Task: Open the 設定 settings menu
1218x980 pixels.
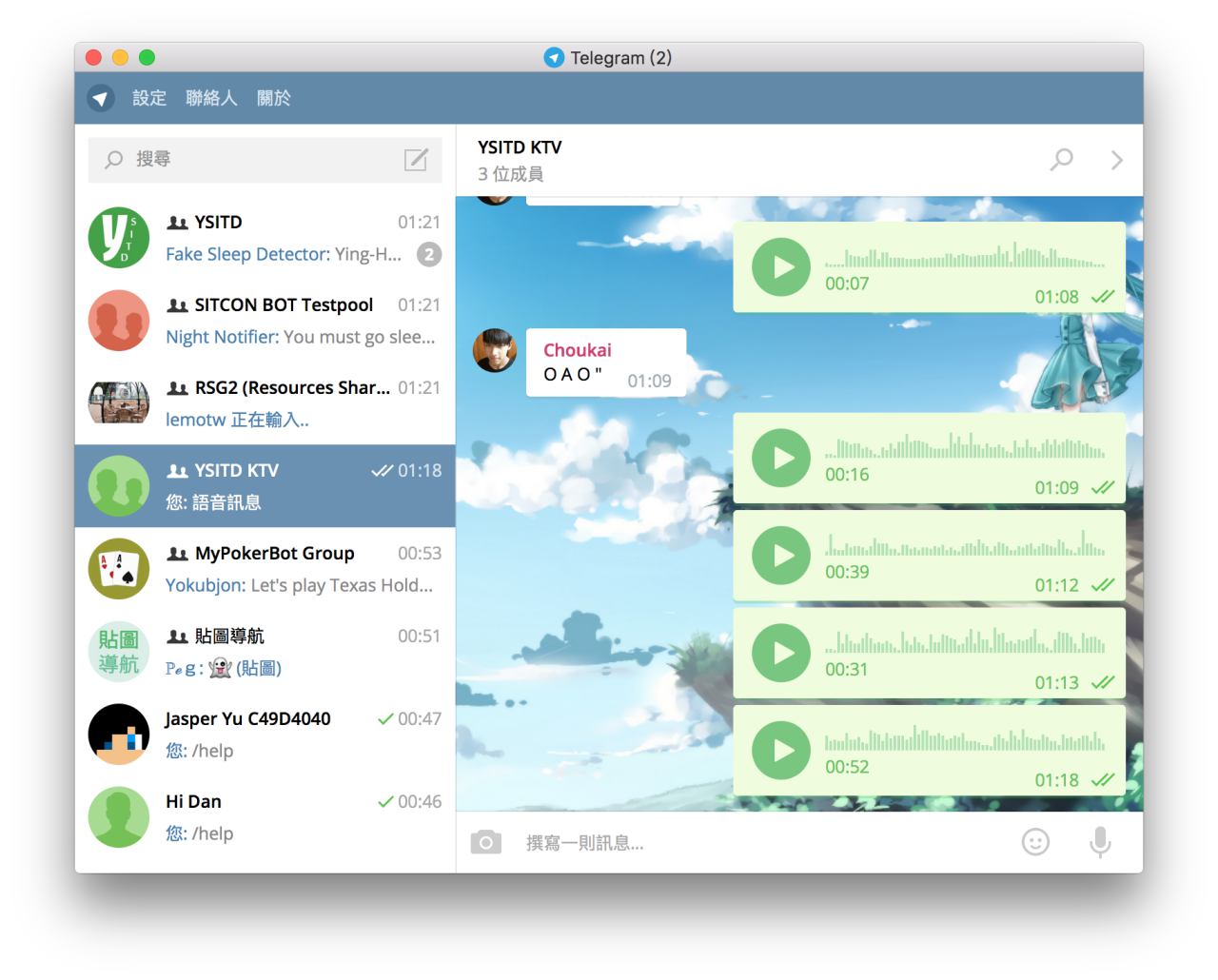Action: 149,98
